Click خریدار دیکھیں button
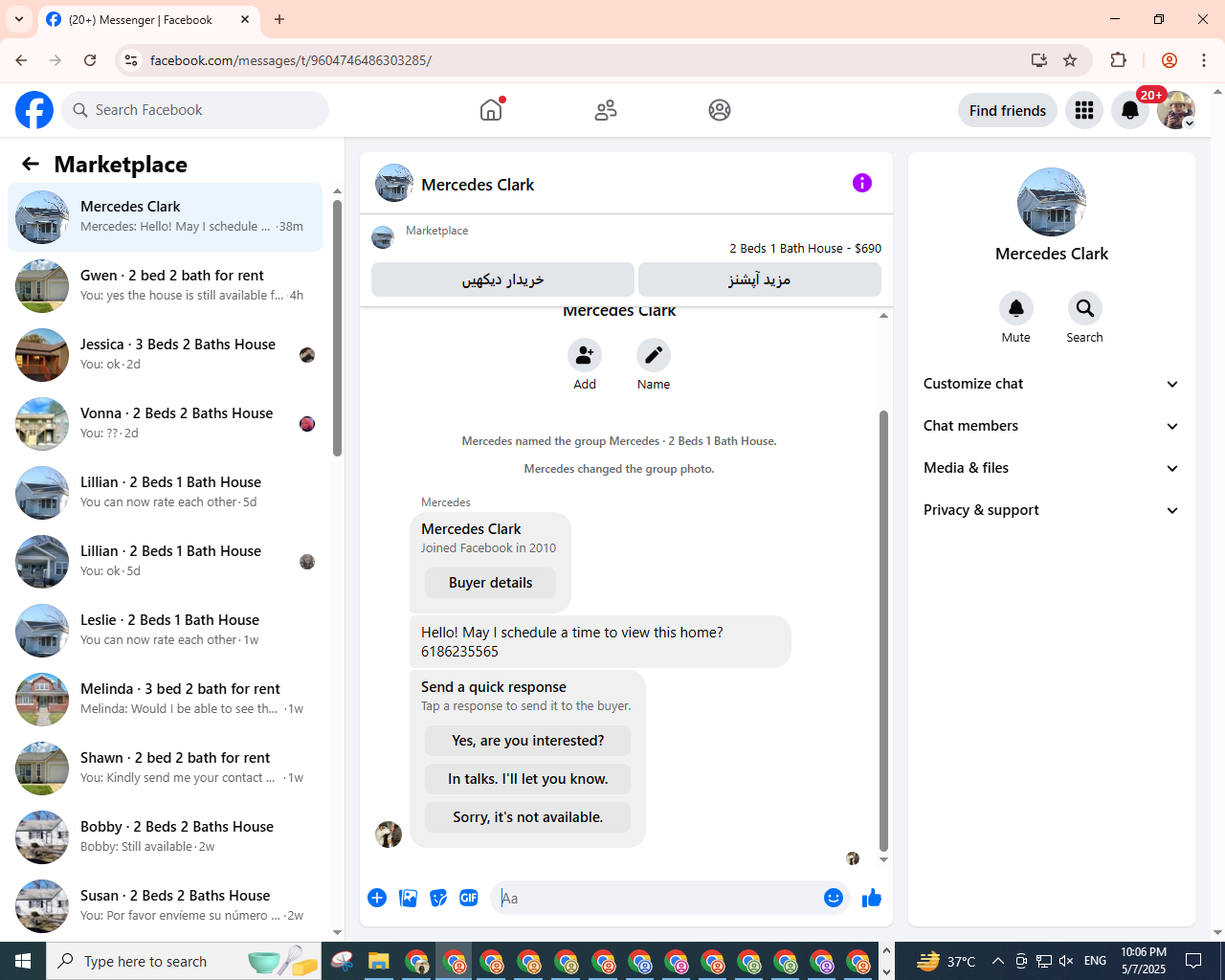Viewport: 1225px width, 980px height. [502, 279]
